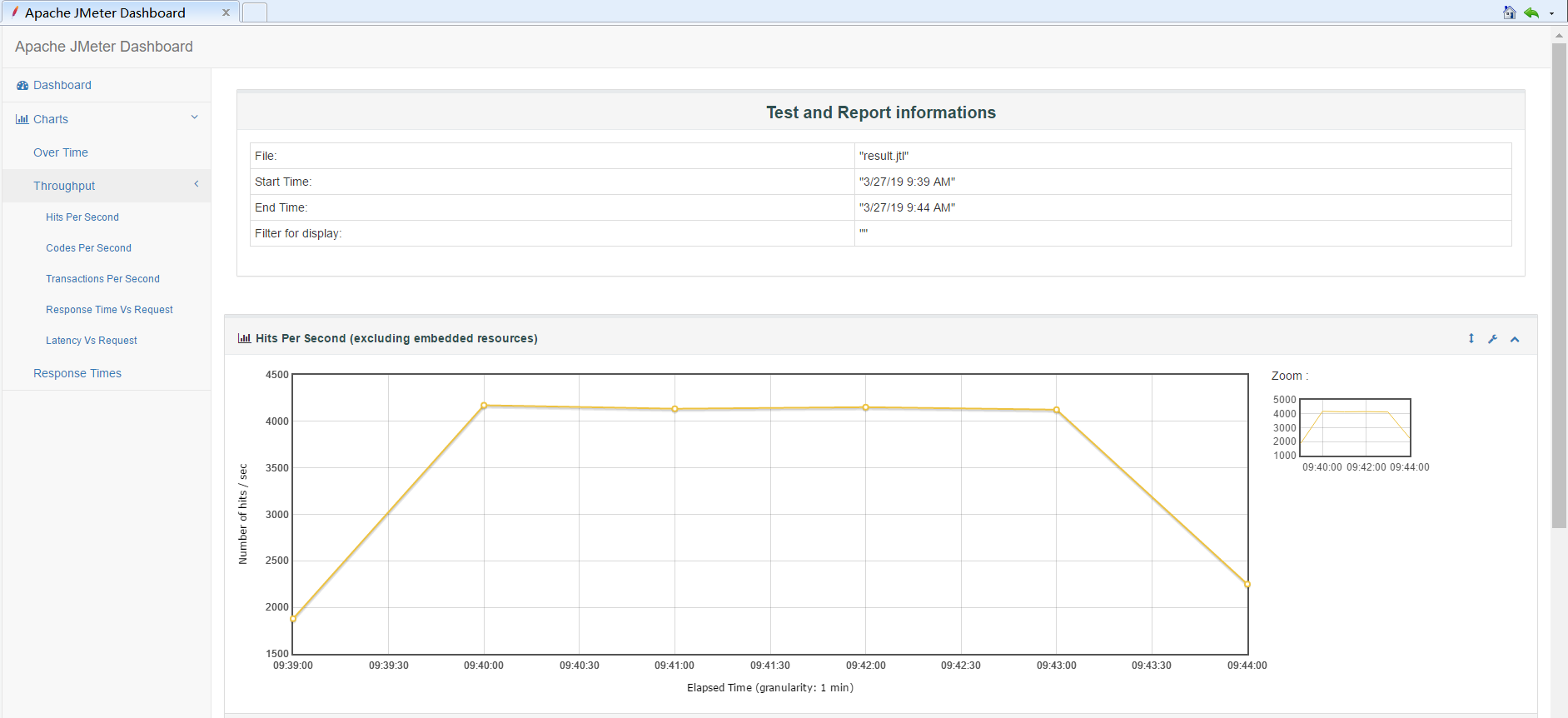Click the bar chart icon beside Hits Per Second title

[244, 338]
